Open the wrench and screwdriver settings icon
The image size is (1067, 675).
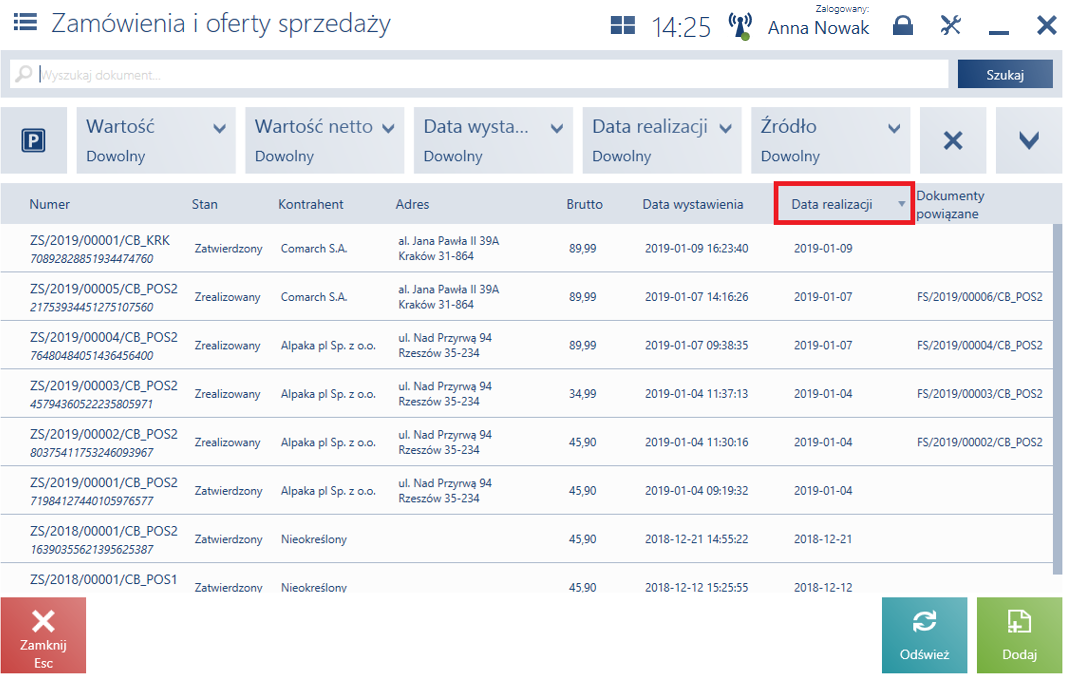(951, 26)
